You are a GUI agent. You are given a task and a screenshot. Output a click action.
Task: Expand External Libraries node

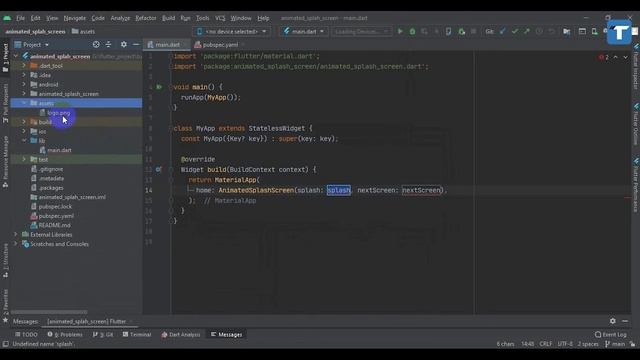pyautogui.click(x=16, y=234)
